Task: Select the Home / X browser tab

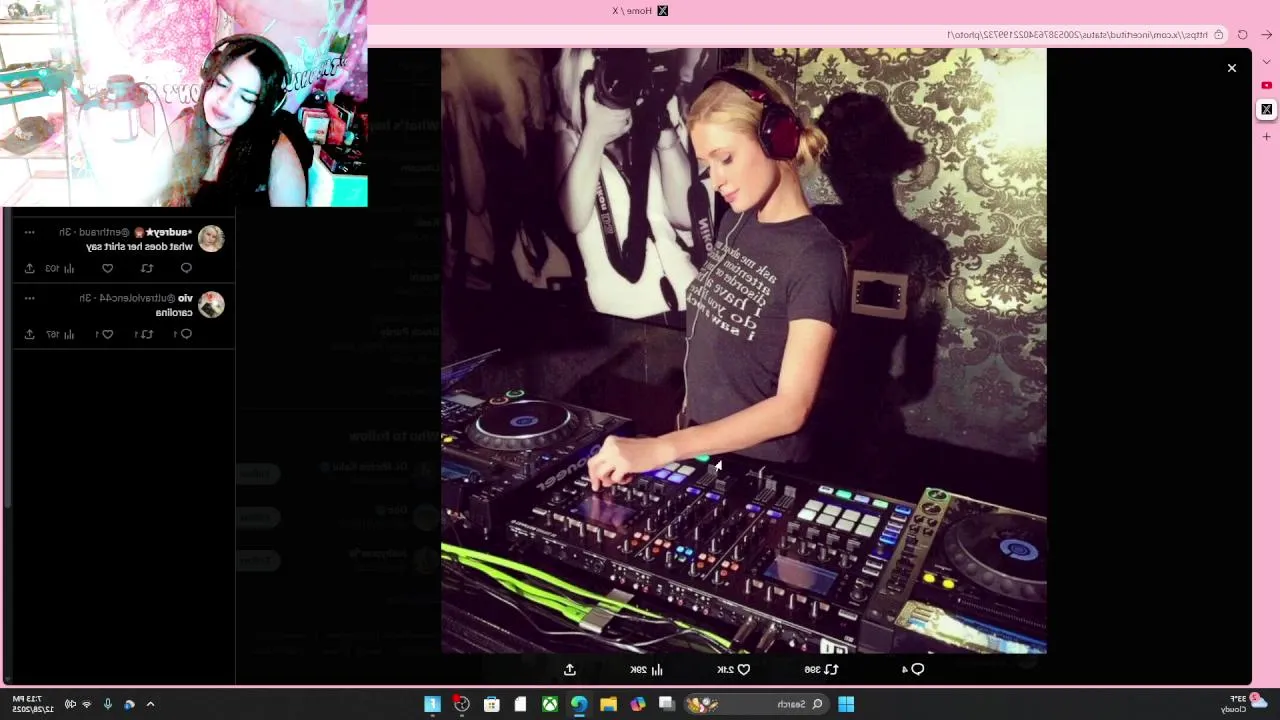Action: [x=640, y=10]
